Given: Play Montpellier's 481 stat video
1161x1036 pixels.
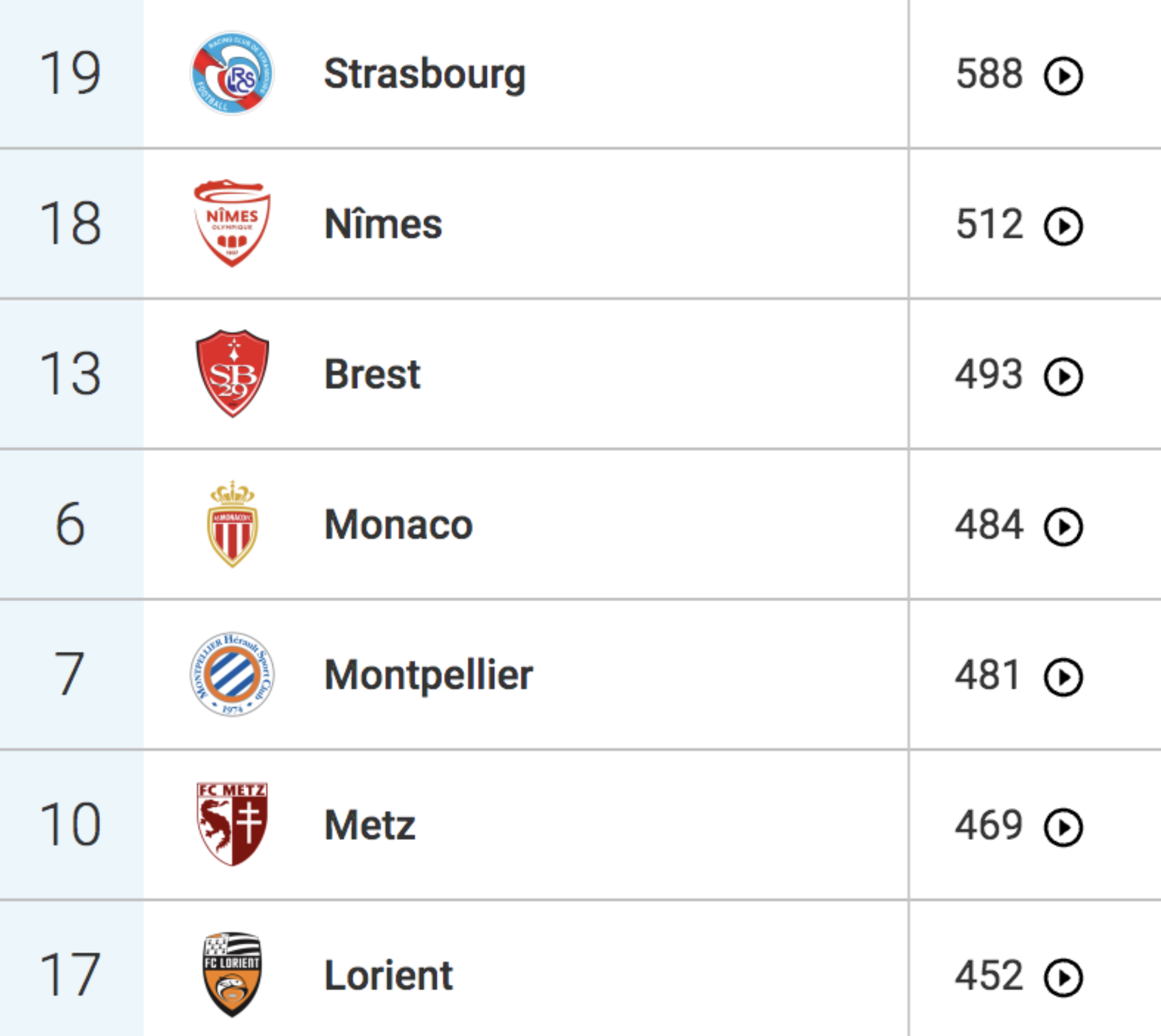Looking at the screenshot, I should pyautogui.click(x=1063, y=677).
